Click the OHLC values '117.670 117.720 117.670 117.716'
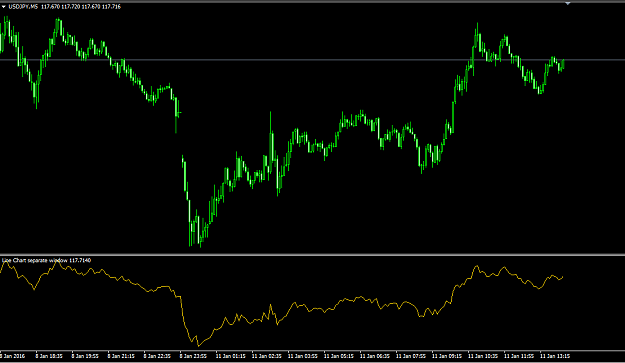This screenshot has width=625, height=363. coord(81,7)
